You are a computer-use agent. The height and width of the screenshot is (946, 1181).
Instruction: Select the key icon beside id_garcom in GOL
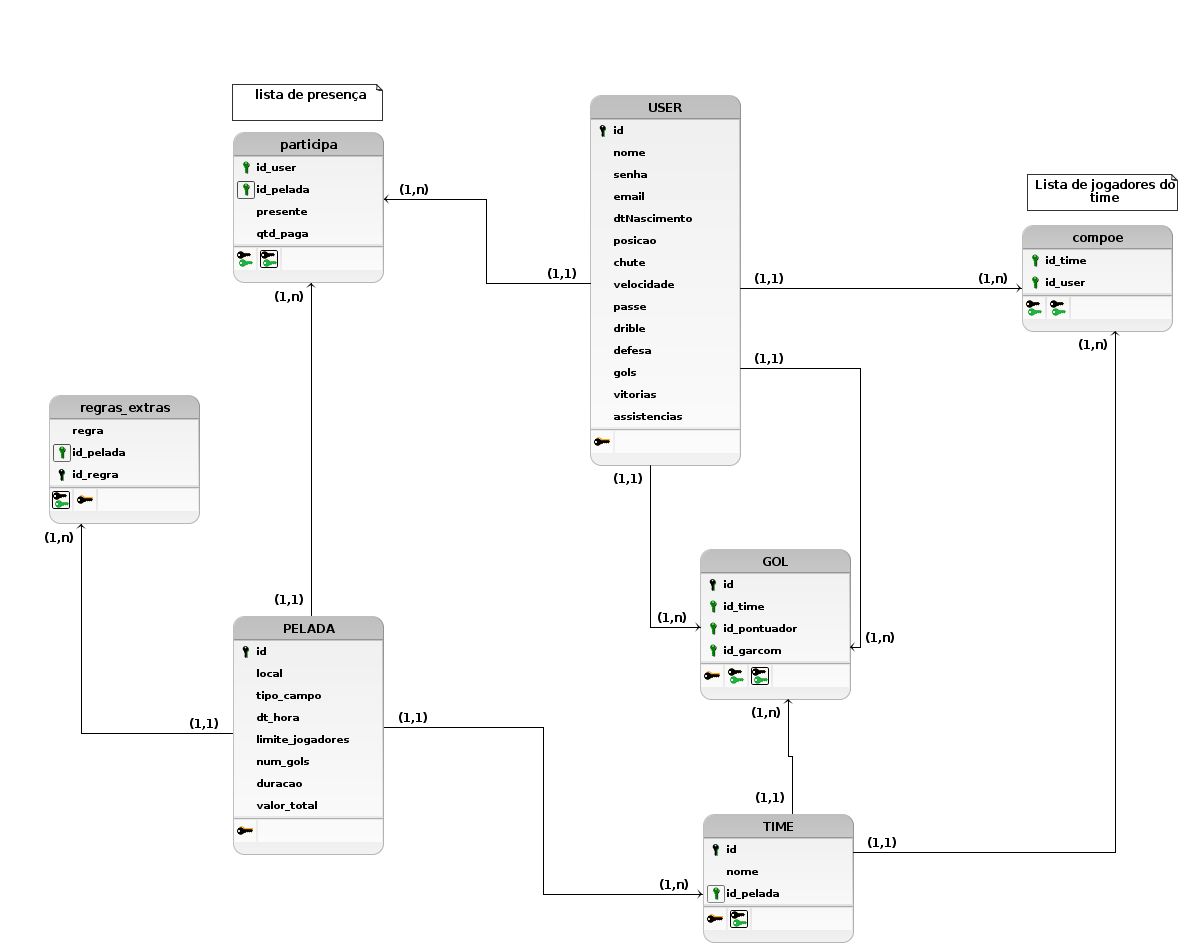(713, 651)
